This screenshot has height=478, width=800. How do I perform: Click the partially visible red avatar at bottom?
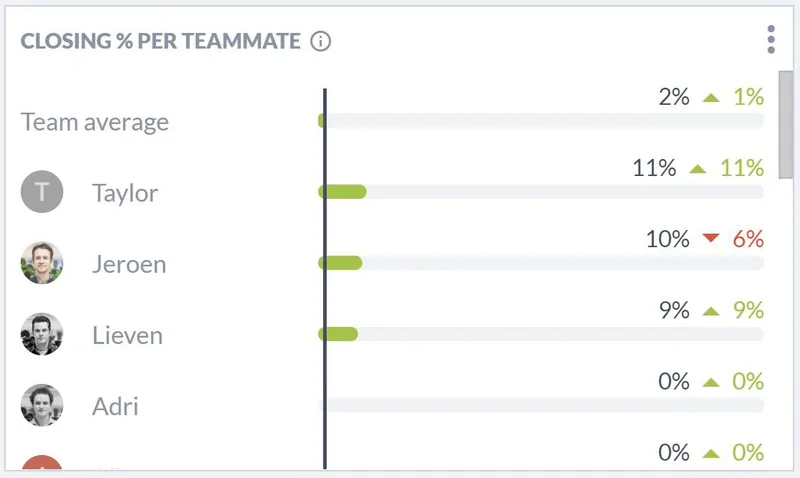pos(42,462)
